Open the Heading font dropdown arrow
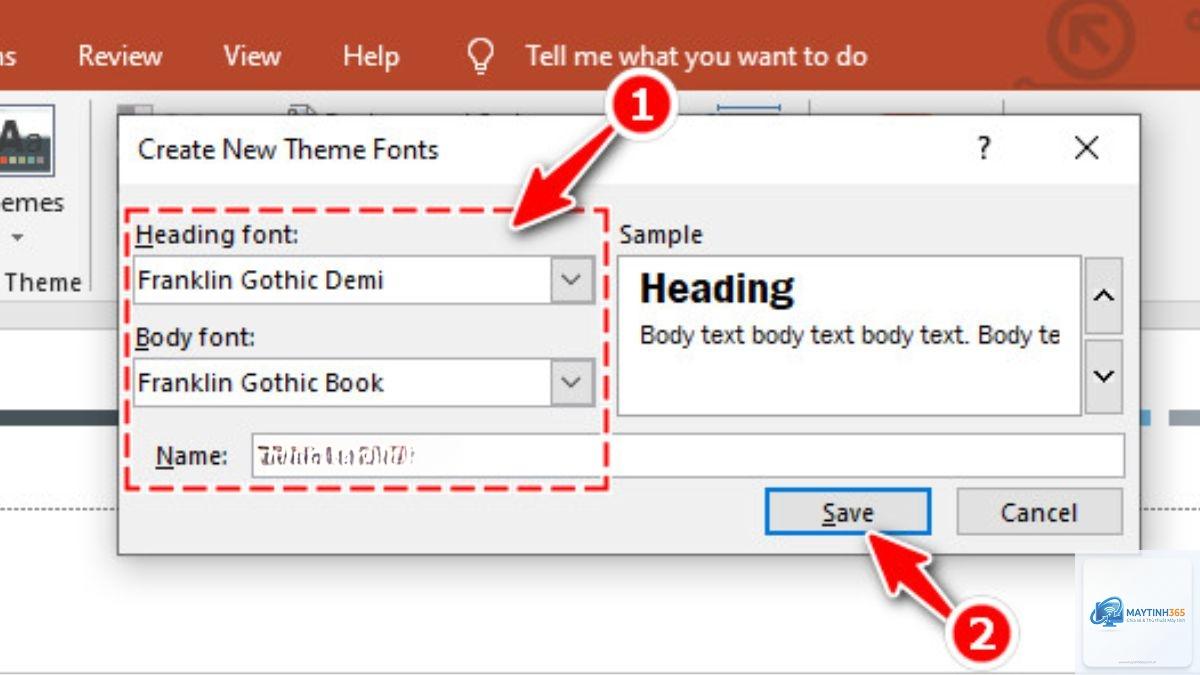This screenshot has width=1200, height=675. pyautogui.click(x=572, y=280)
